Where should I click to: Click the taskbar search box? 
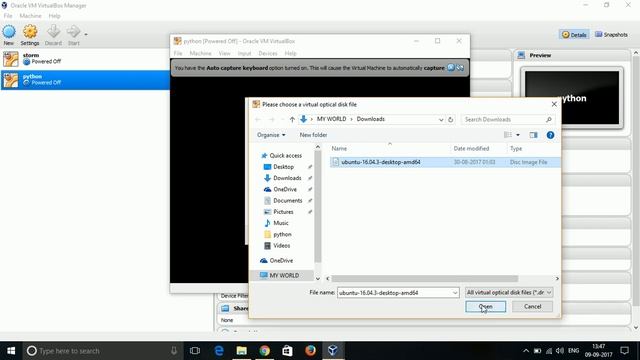pos(102,351)
